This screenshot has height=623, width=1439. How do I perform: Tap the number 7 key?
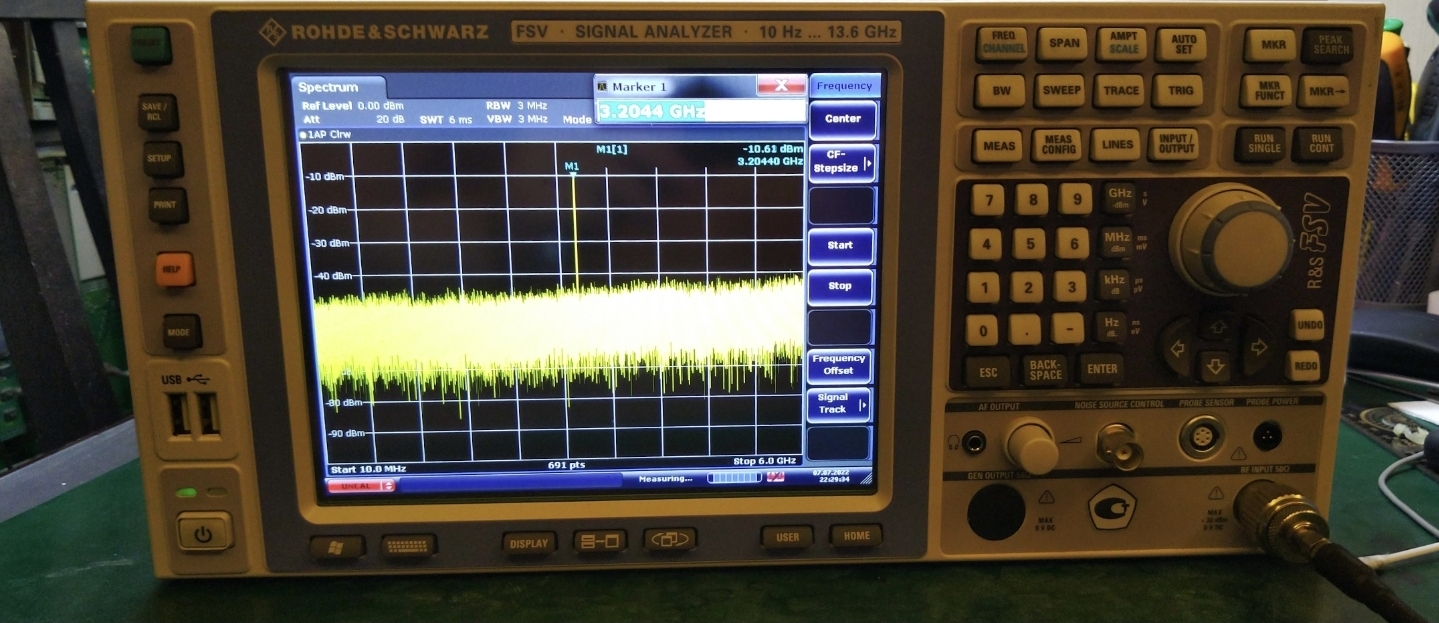click(988, 199)
